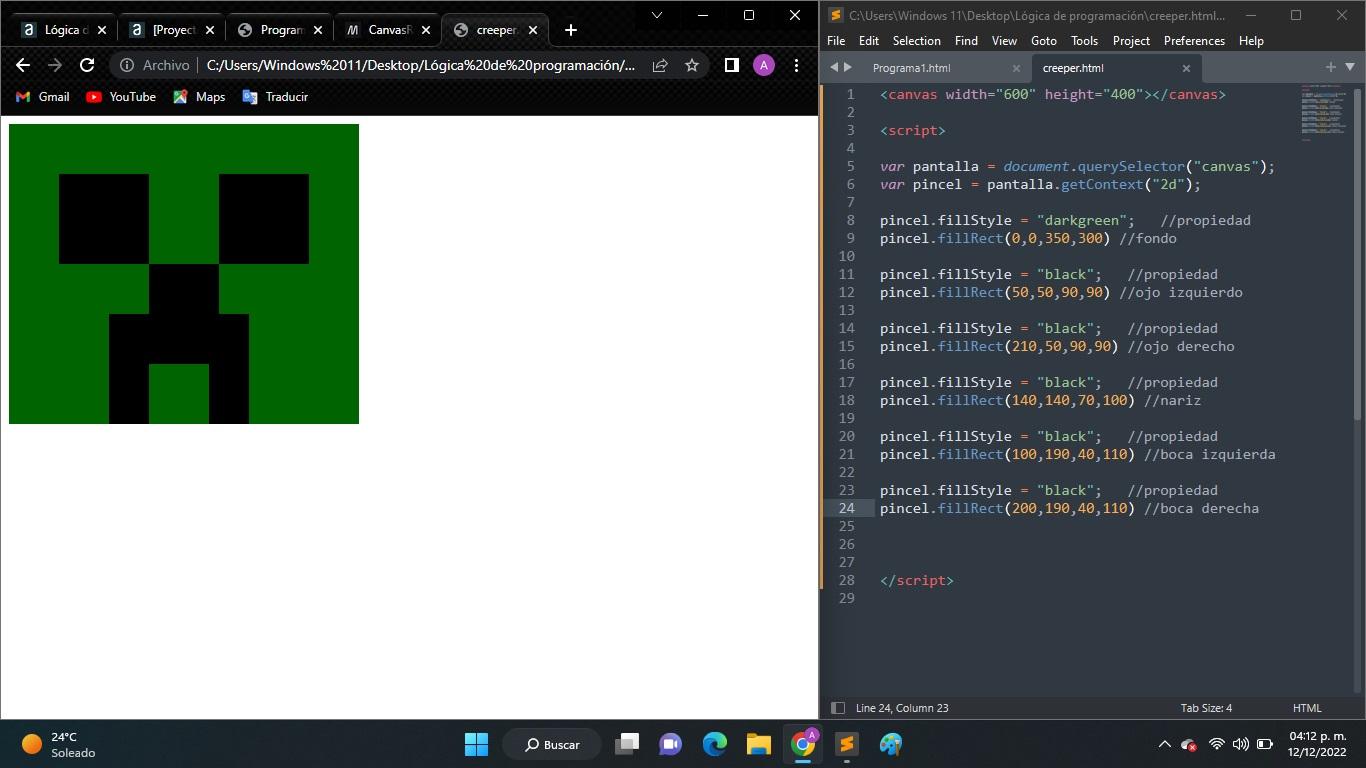Viewport: 1366px width, 768px height.
Task: Open Chrome tab search dropdown
Action: 657,15
